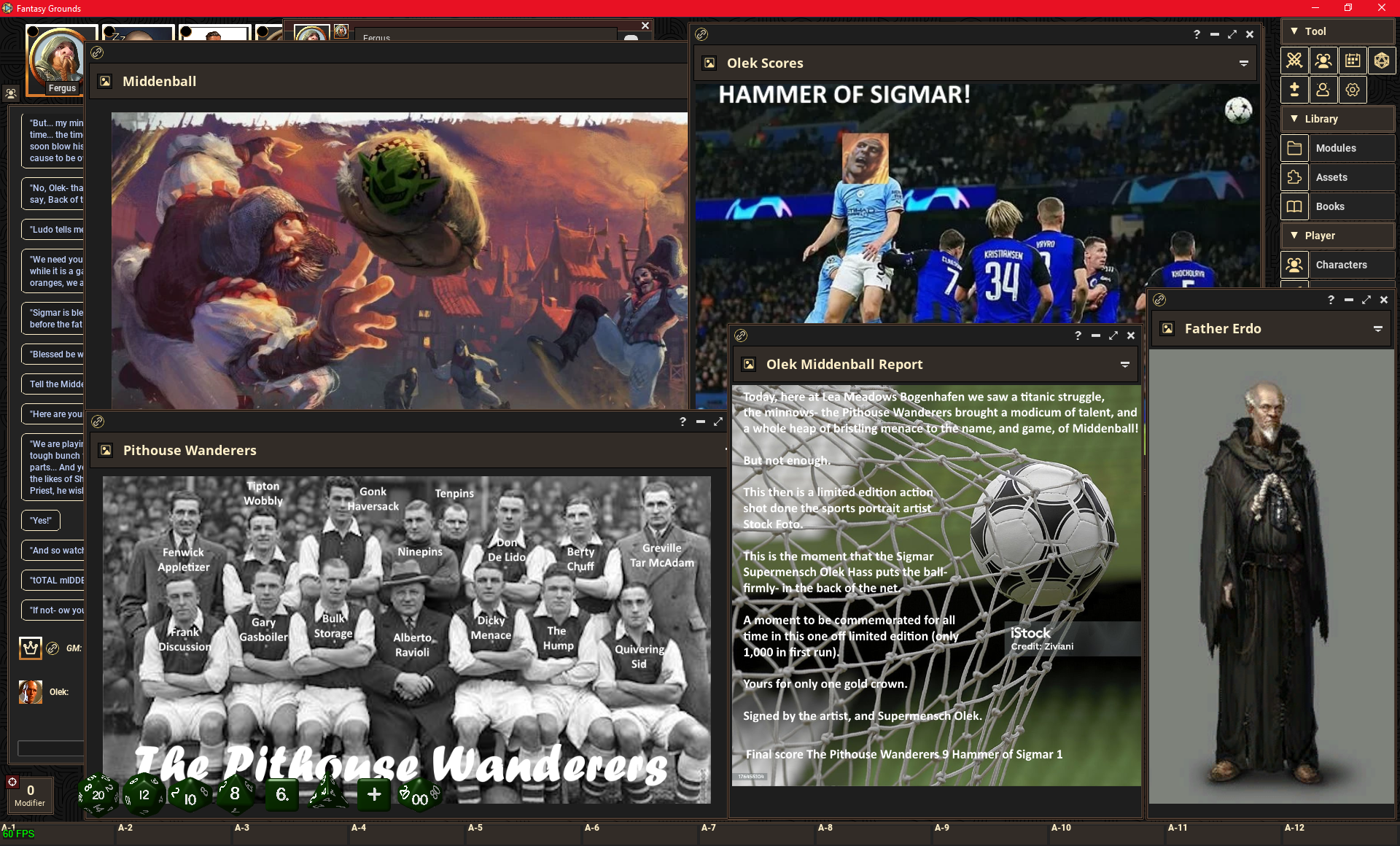Open the Modules library

click(1353, 148)
